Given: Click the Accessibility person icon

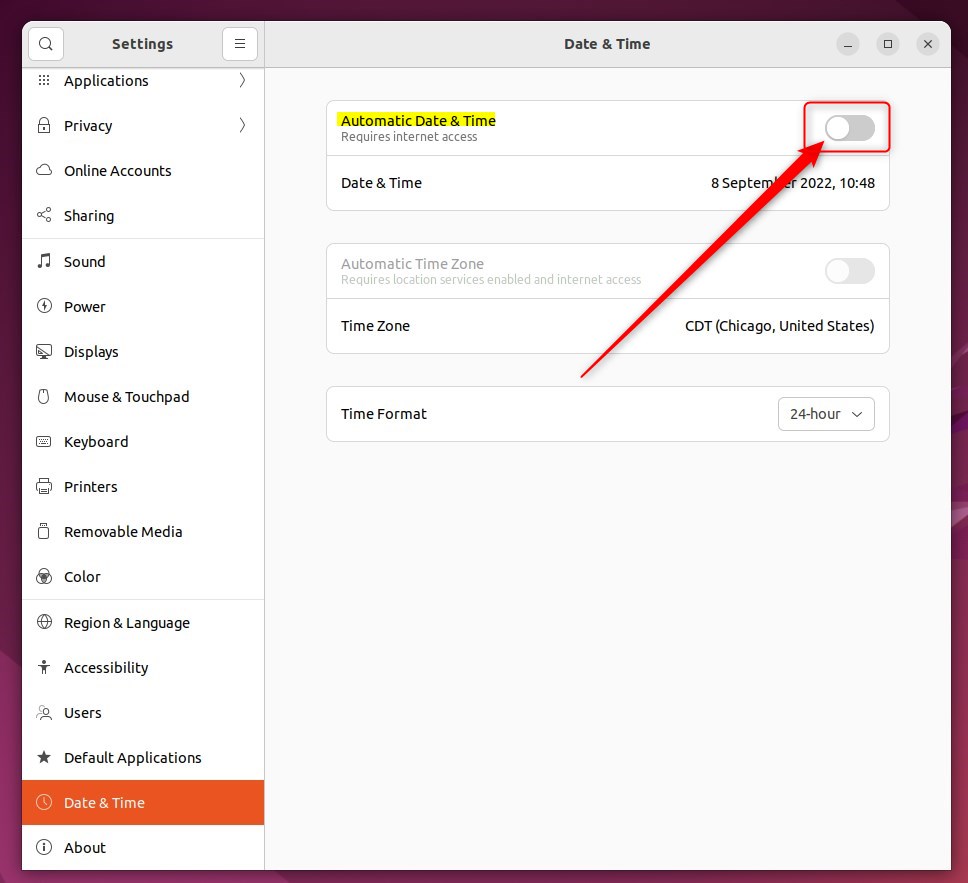Looking at the screenshot, I should [44, 667].
